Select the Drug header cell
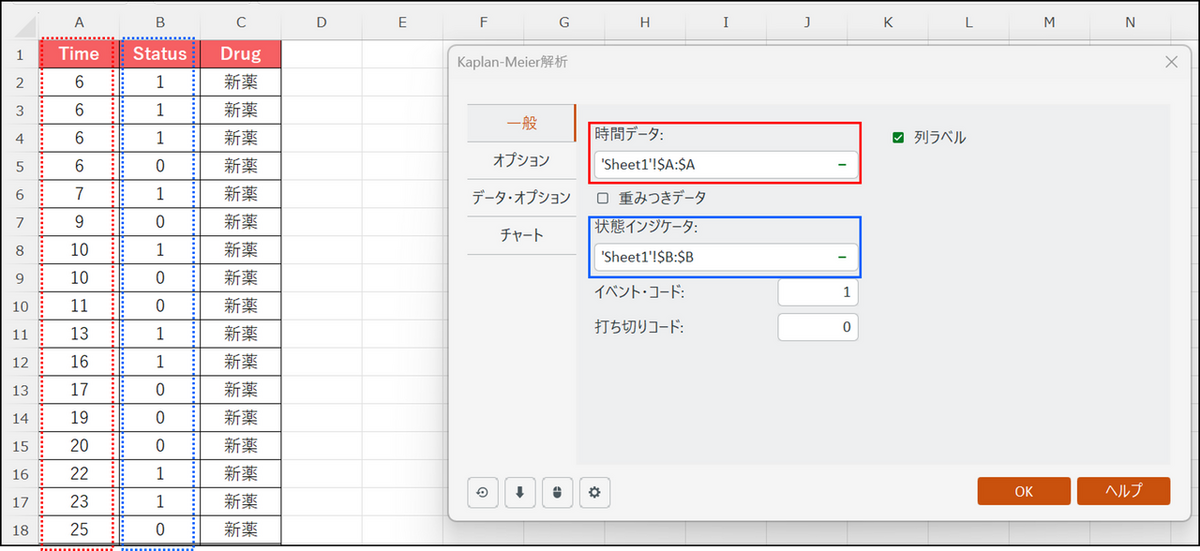This screenshot has height=551, width=1200. pos(240,54)
